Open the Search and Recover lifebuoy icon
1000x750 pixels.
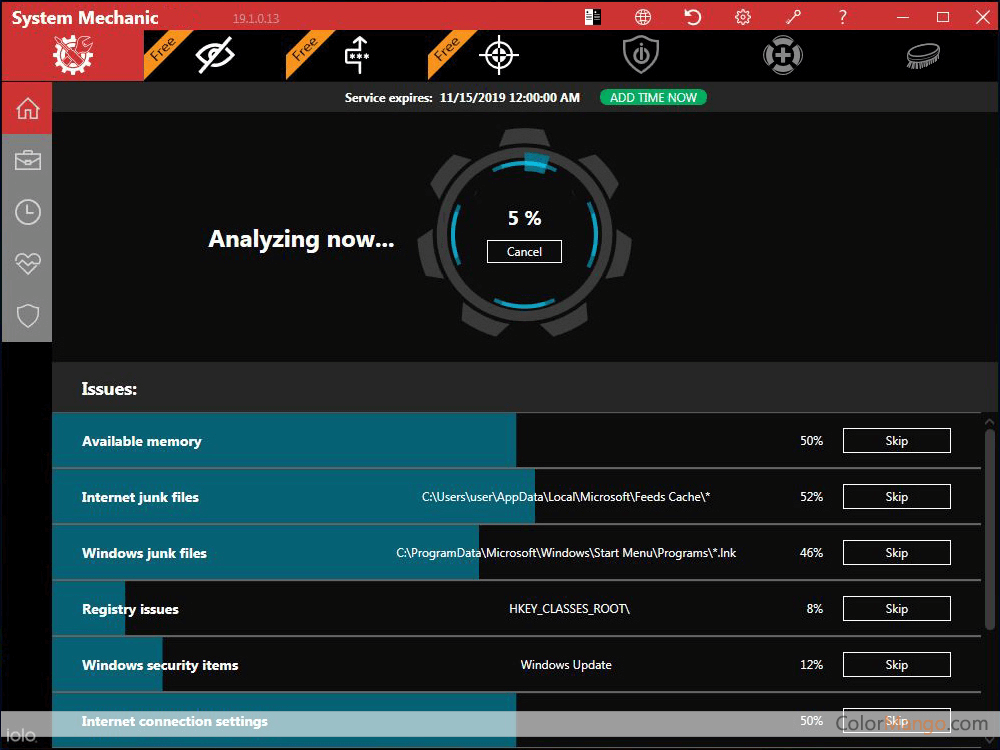point(782,56)
